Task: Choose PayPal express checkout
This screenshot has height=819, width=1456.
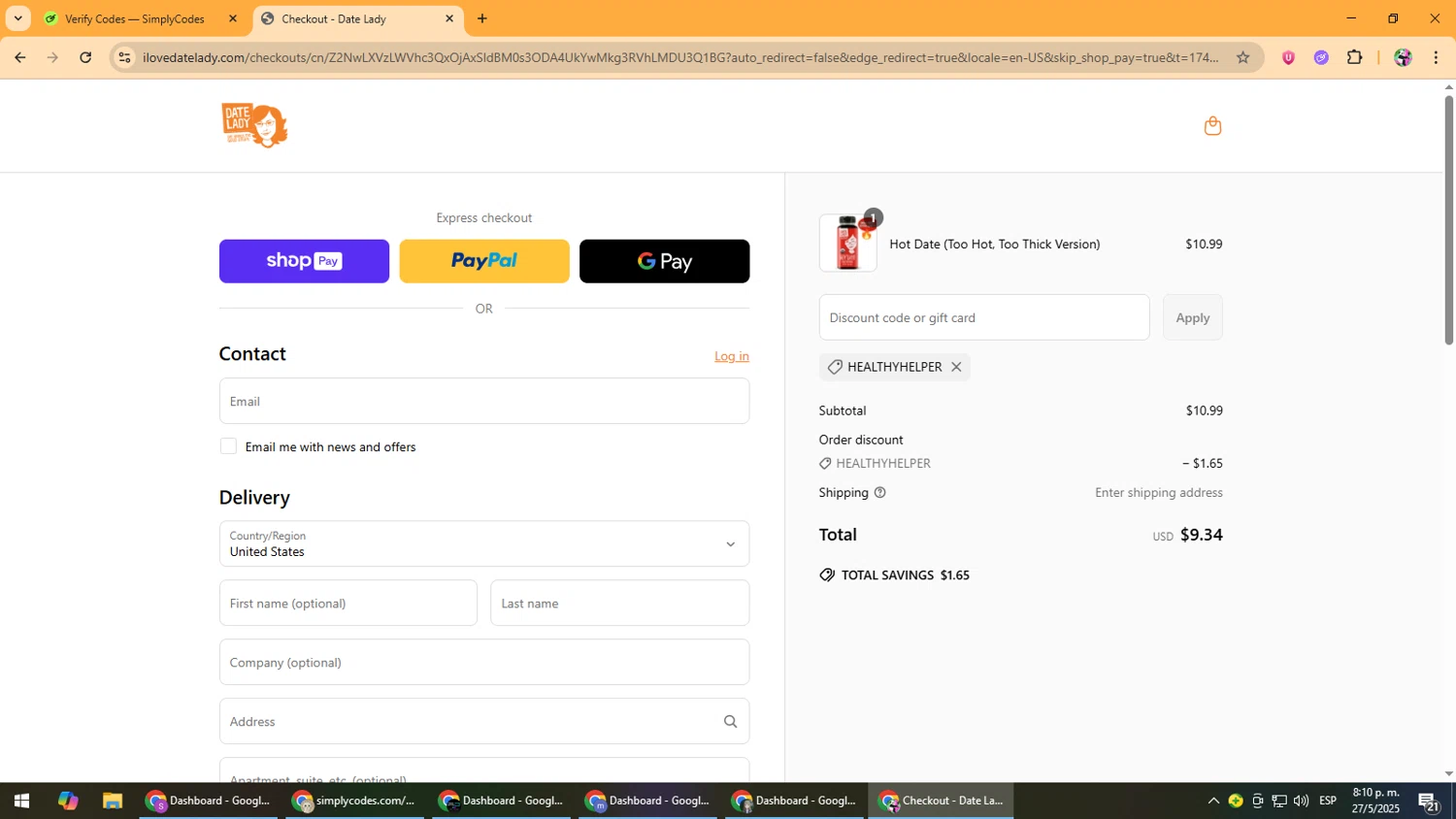Action: pyautogui.click(x=484, y=261)
